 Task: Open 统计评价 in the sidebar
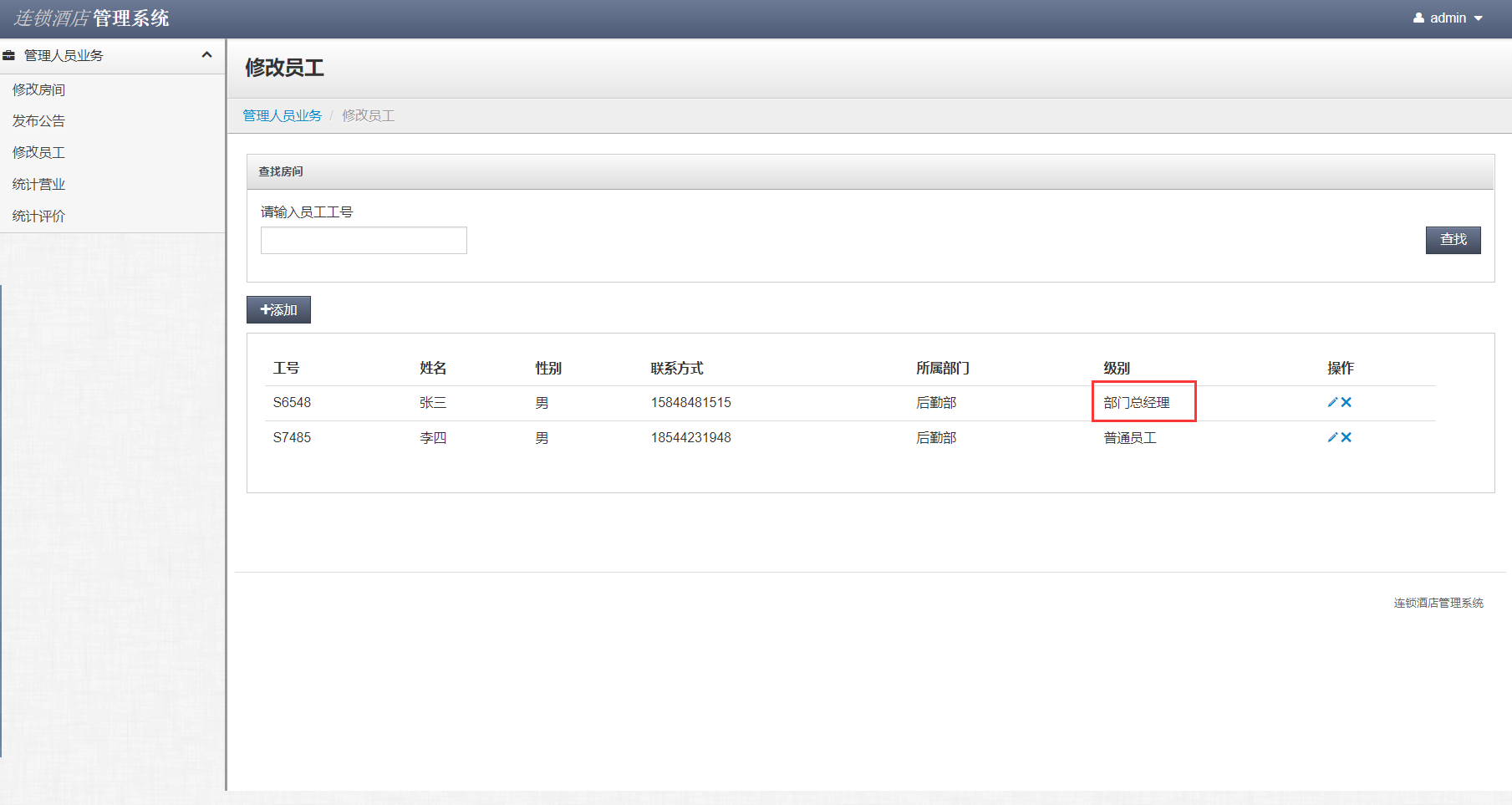coord(38,217)
